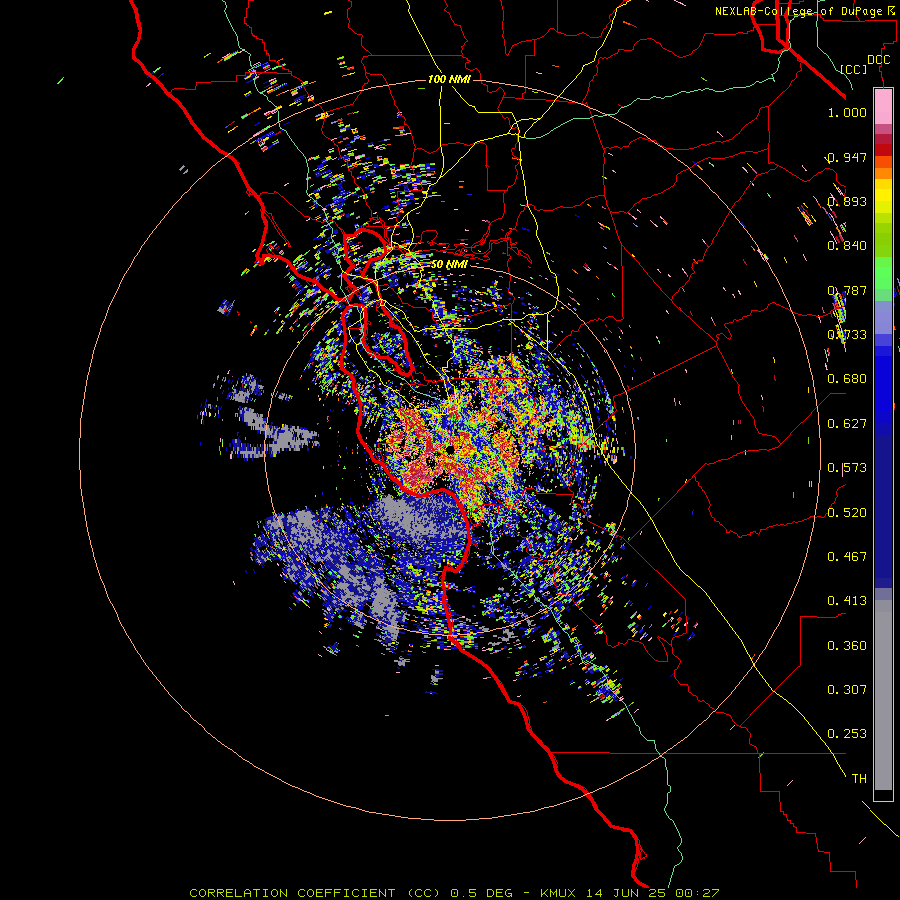Select the 0.413 scale value

coord(847,601)
